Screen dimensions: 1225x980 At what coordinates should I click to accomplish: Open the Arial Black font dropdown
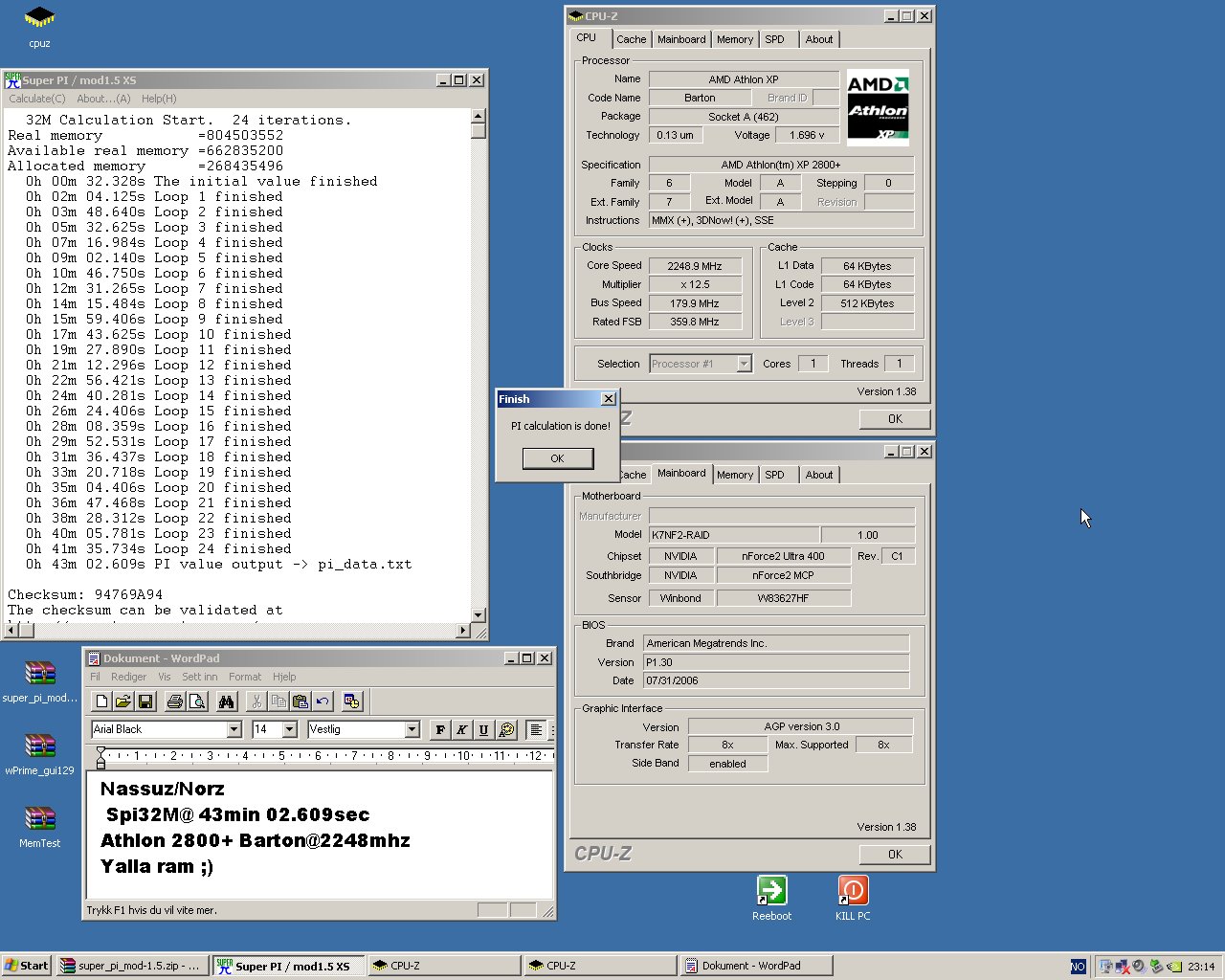coord(234,729)
